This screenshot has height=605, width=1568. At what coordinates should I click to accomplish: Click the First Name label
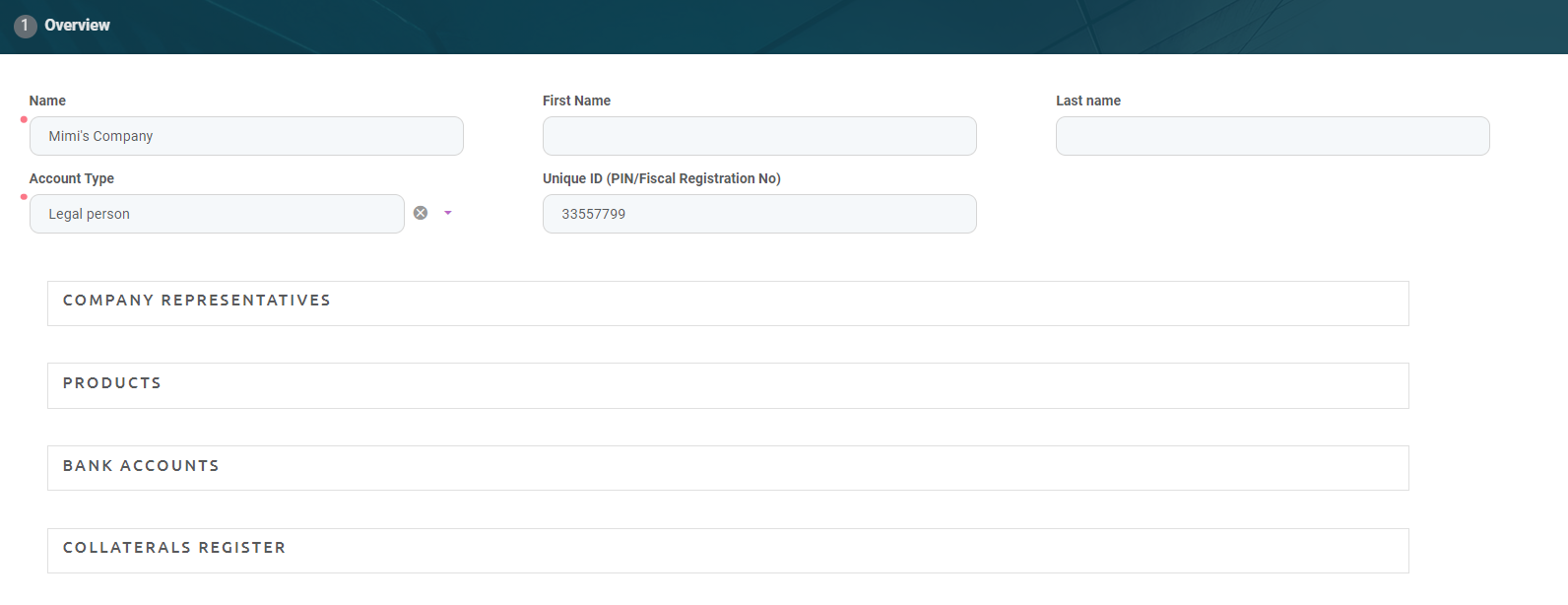[x=576, y=101]
